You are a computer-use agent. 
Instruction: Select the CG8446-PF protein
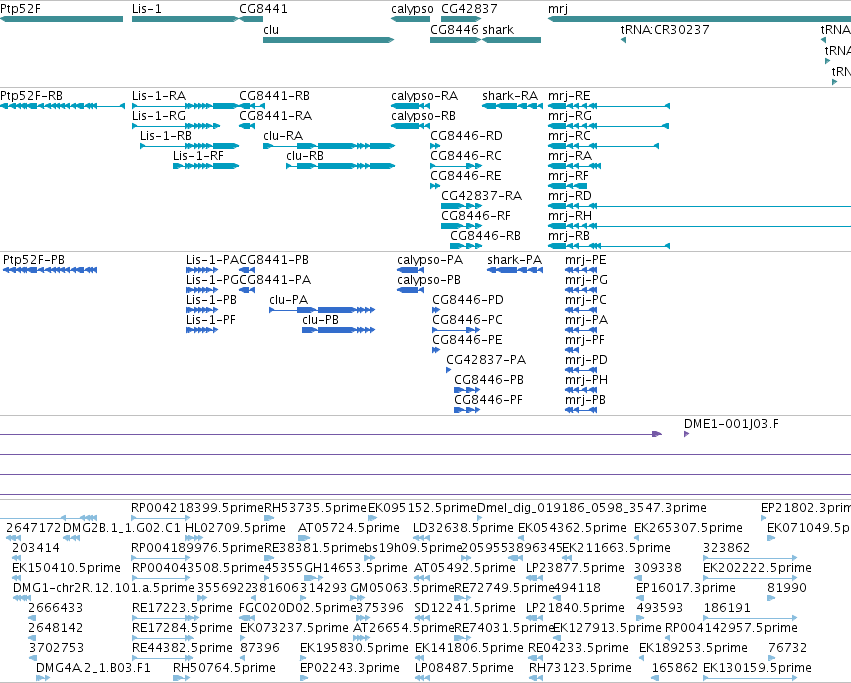coord(467,410)
